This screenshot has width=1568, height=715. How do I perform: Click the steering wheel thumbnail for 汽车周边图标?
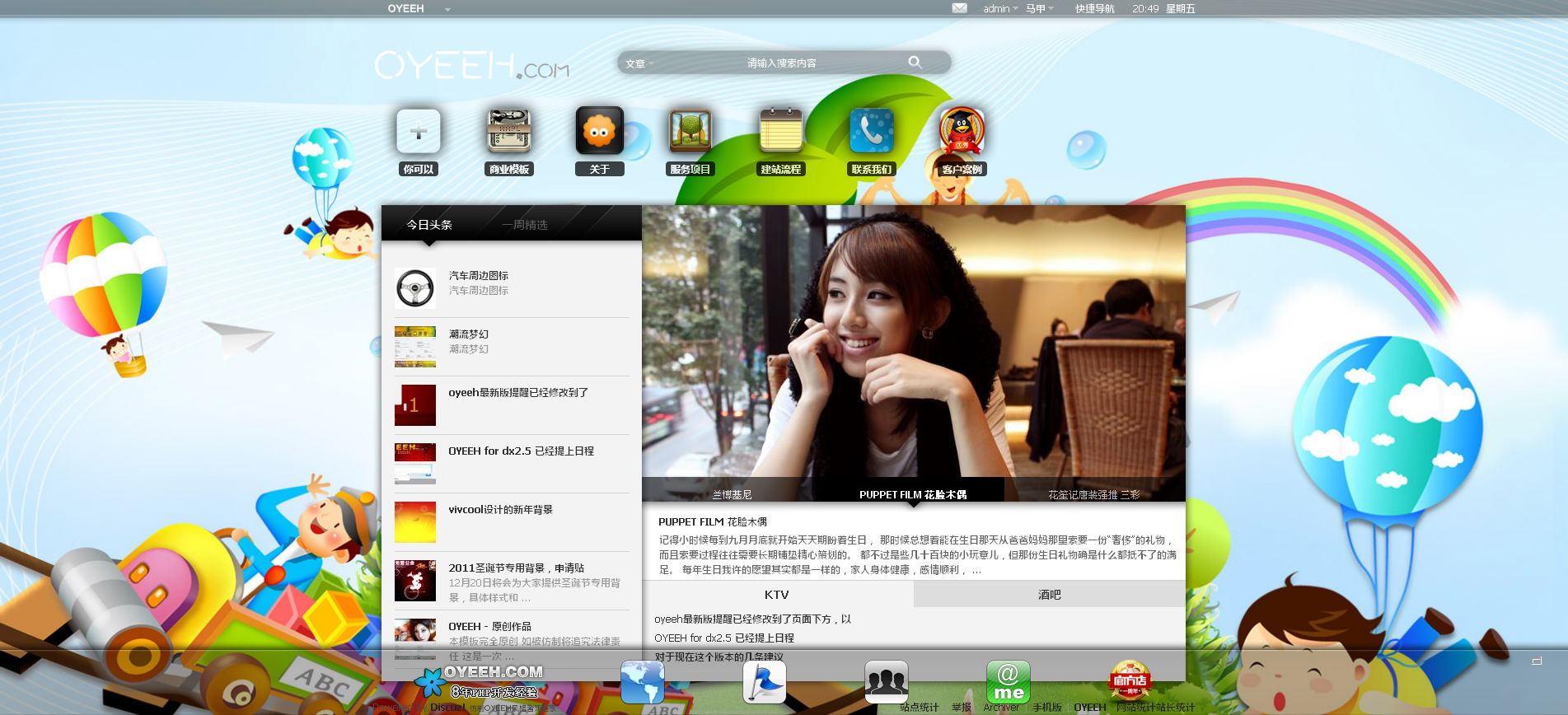(415, 288)
